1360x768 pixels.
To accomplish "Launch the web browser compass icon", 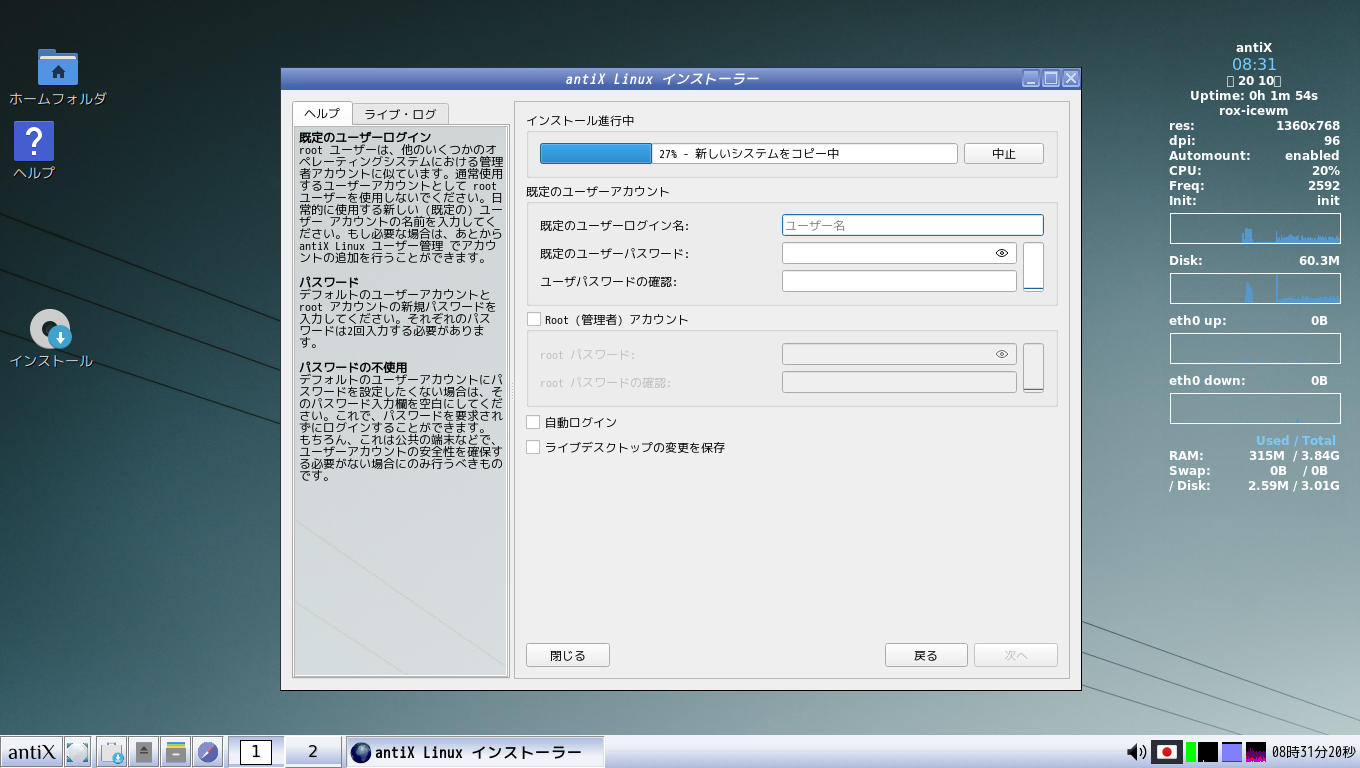I will (x=208, y=752).
